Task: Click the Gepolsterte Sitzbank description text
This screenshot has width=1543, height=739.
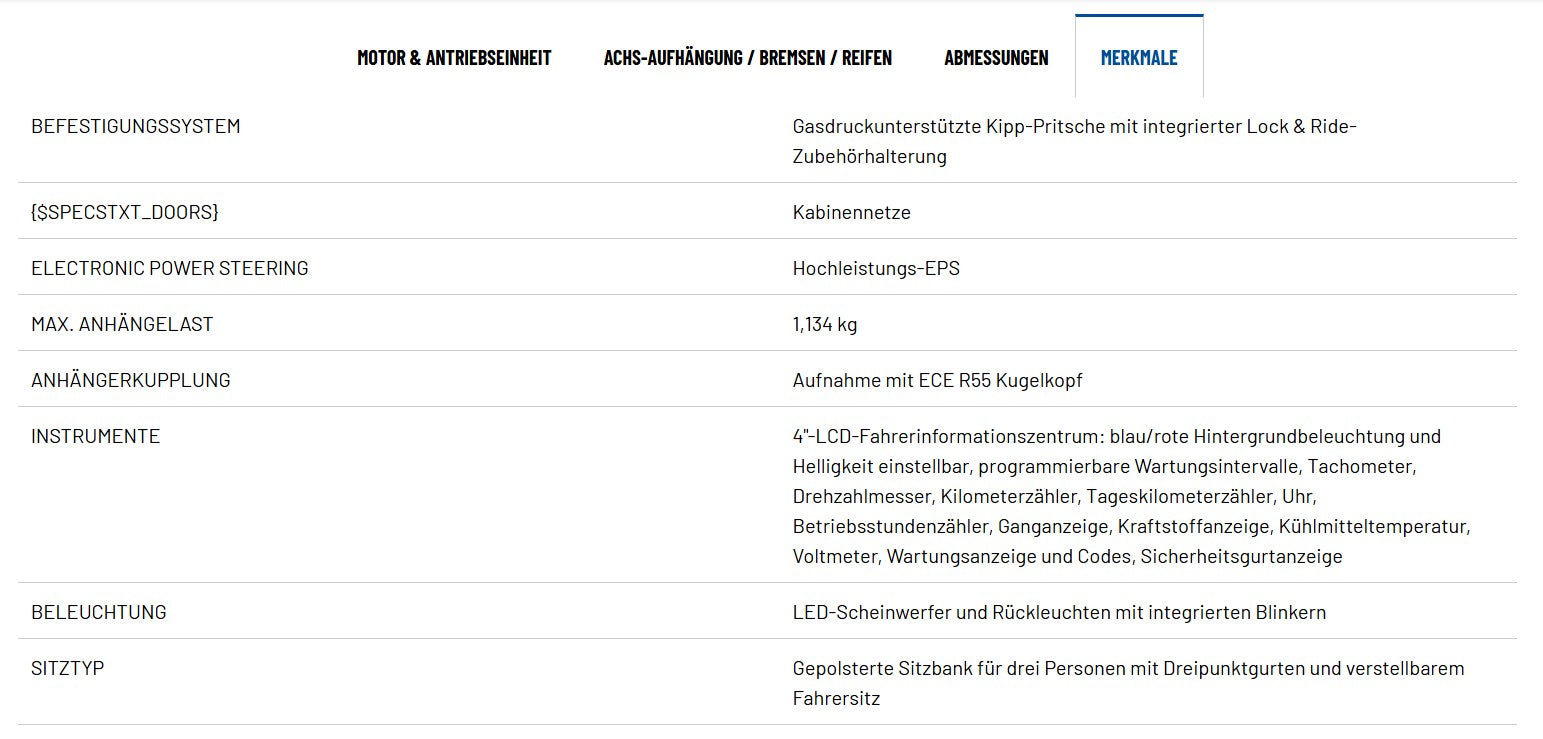Action: point(1128,682)
